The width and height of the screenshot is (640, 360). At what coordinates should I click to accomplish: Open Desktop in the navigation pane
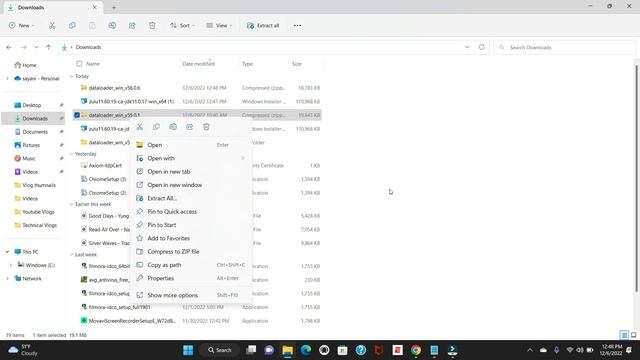point(32,105)
